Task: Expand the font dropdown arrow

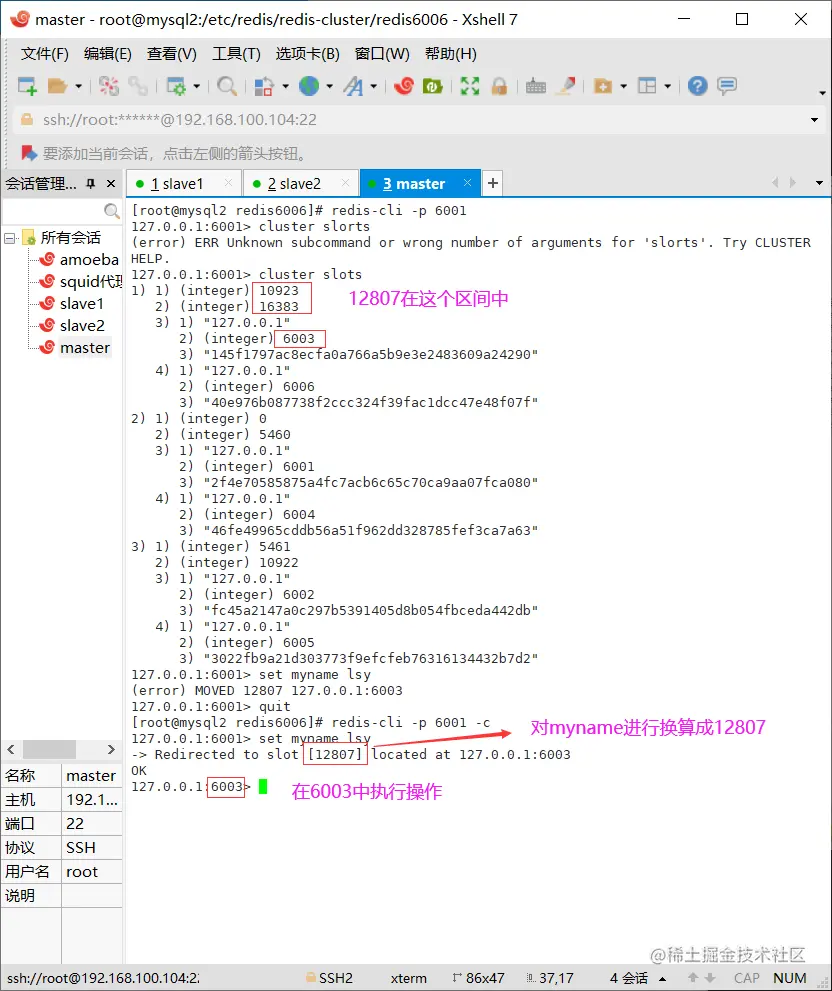Action: (374, 86)
